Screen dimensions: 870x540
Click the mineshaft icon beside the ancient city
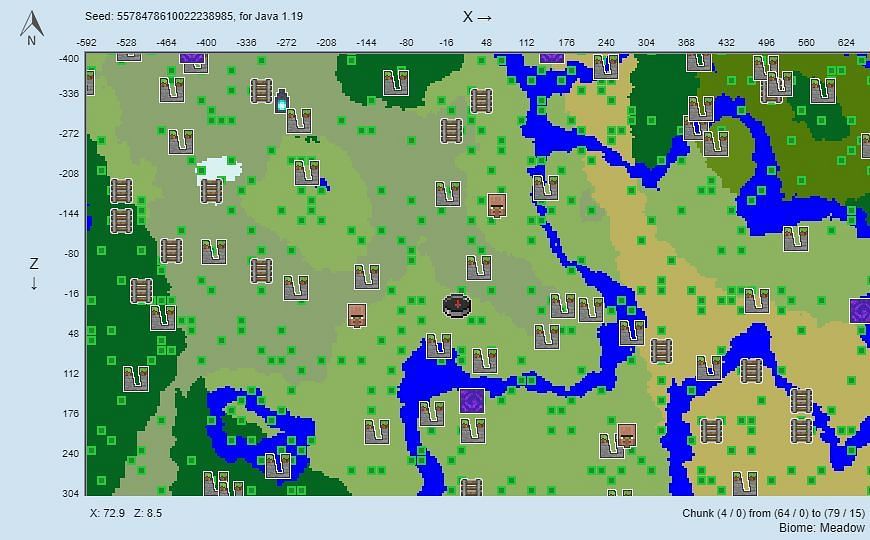click(x=261, y=91)
